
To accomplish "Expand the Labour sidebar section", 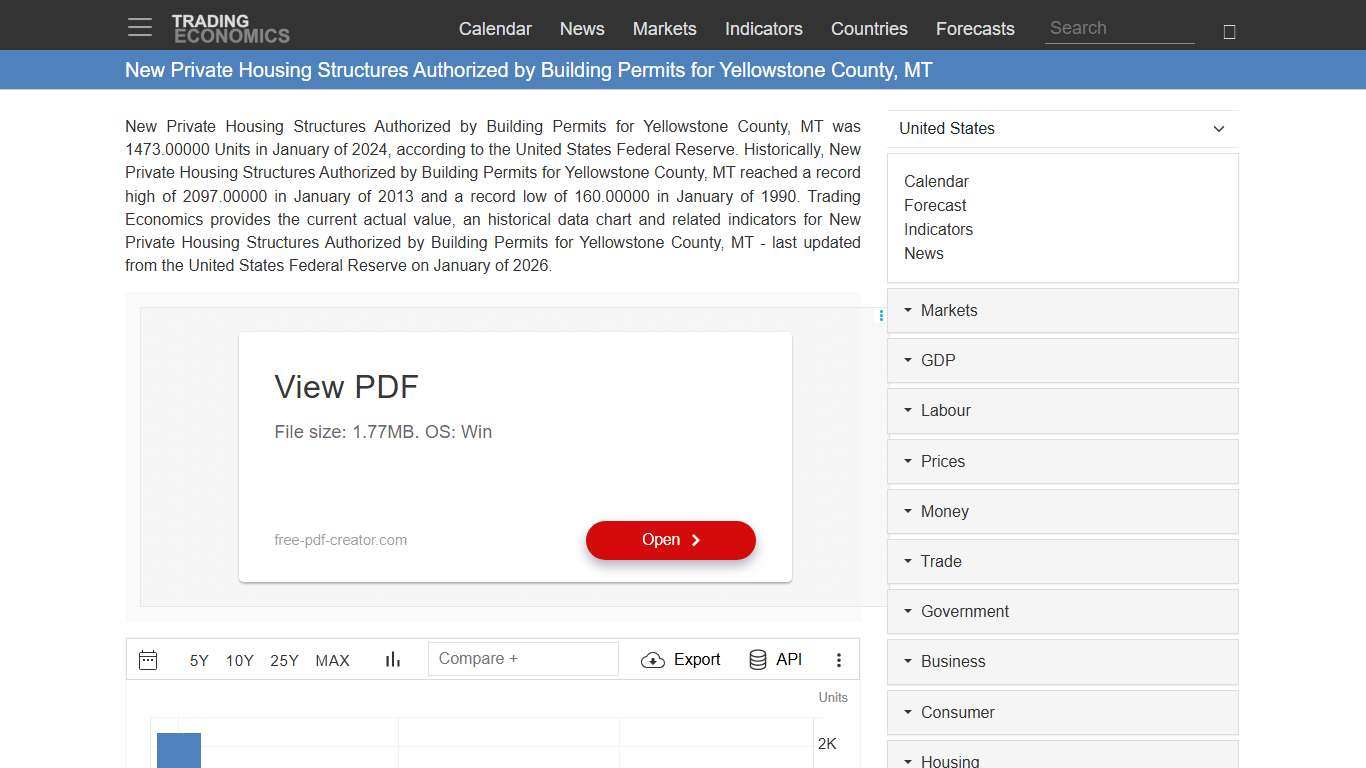I will tap(1062, 411).
